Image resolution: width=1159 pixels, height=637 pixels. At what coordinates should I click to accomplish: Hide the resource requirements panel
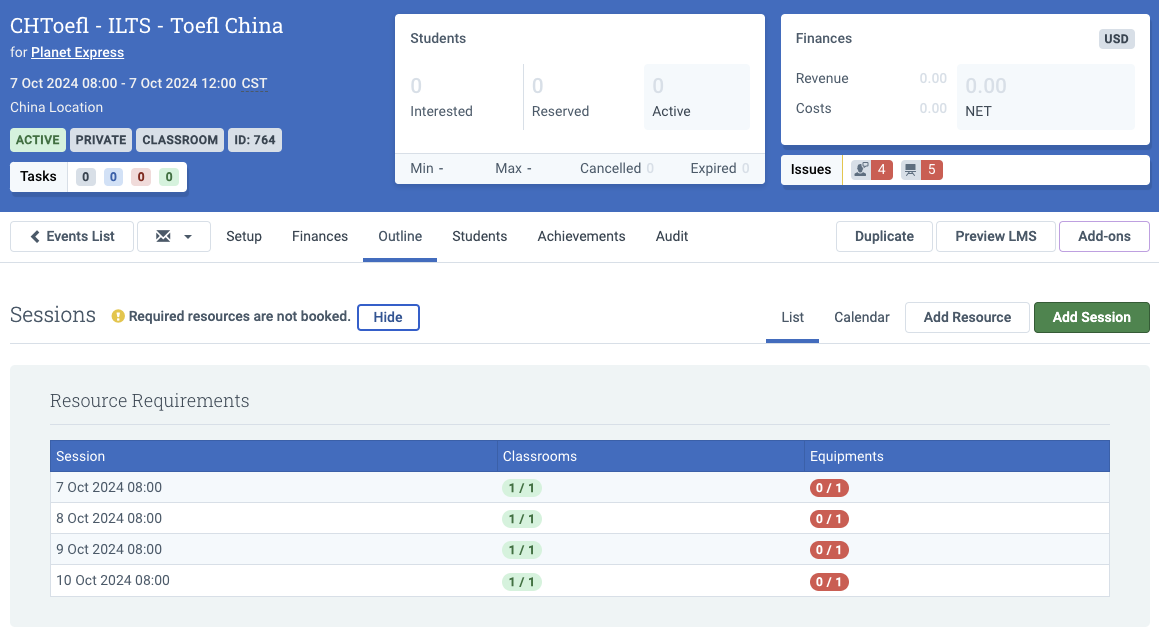(x=388, y=317)
